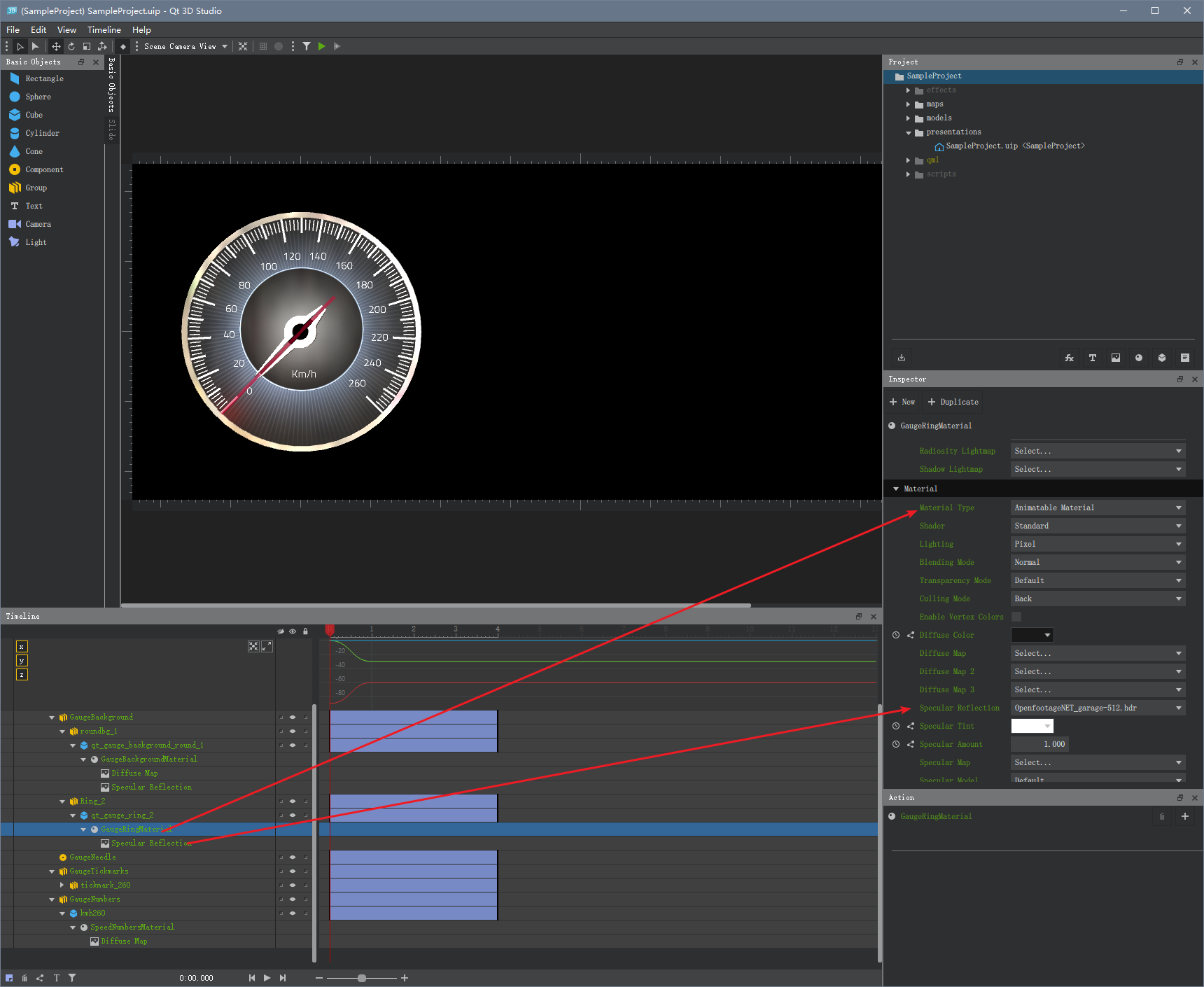This screenshot has width=1204, height=987.
Task: Select the Component basic object
Action: [x=43, y=169]
